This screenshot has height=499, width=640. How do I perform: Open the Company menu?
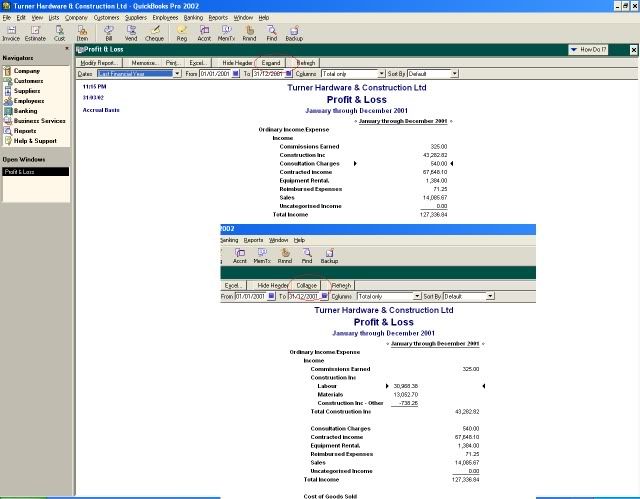click(76, 18)
